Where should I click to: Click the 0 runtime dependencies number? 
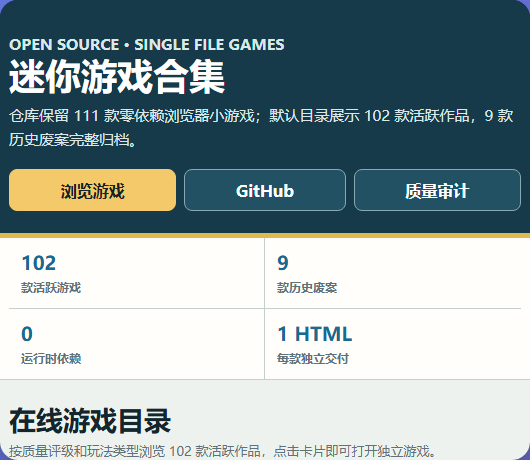pos(27,334)
